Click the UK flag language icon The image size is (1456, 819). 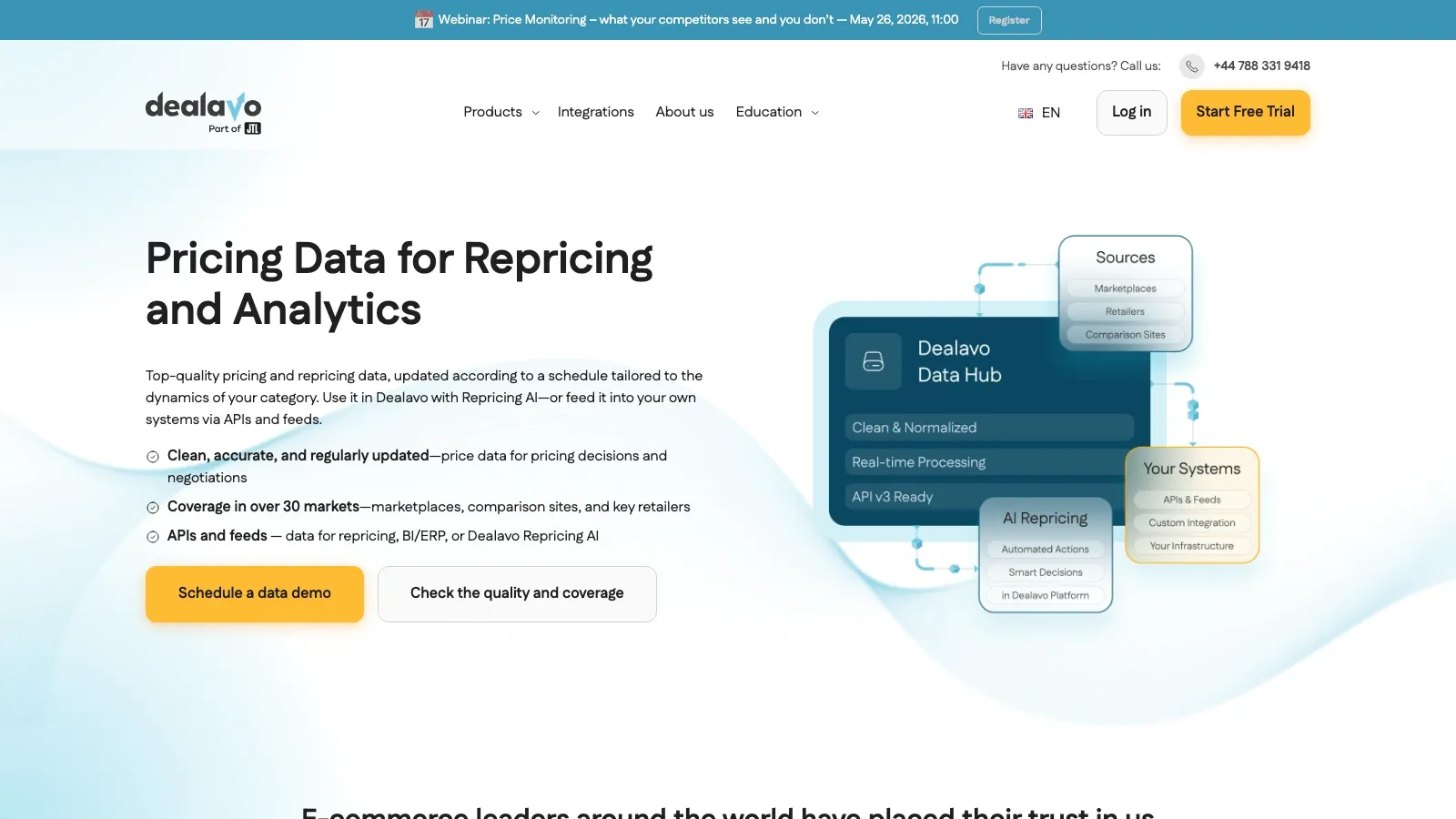(x=1026, y=113)
